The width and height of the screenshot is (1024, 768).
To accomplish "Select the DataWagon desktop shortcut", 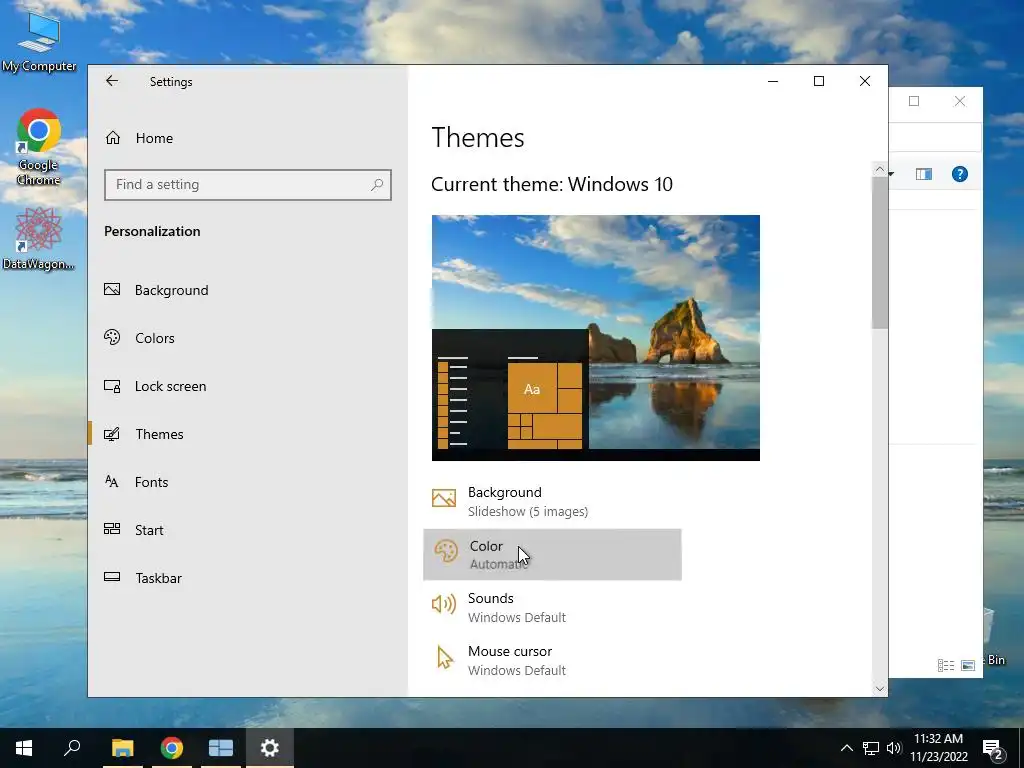I will click(38, 239).
